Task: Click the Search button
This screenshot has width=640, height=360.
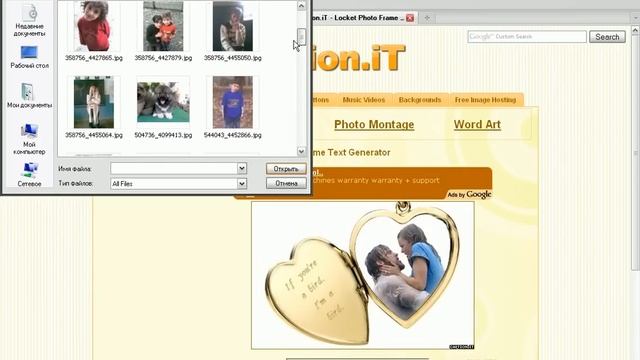Action: 607,37
